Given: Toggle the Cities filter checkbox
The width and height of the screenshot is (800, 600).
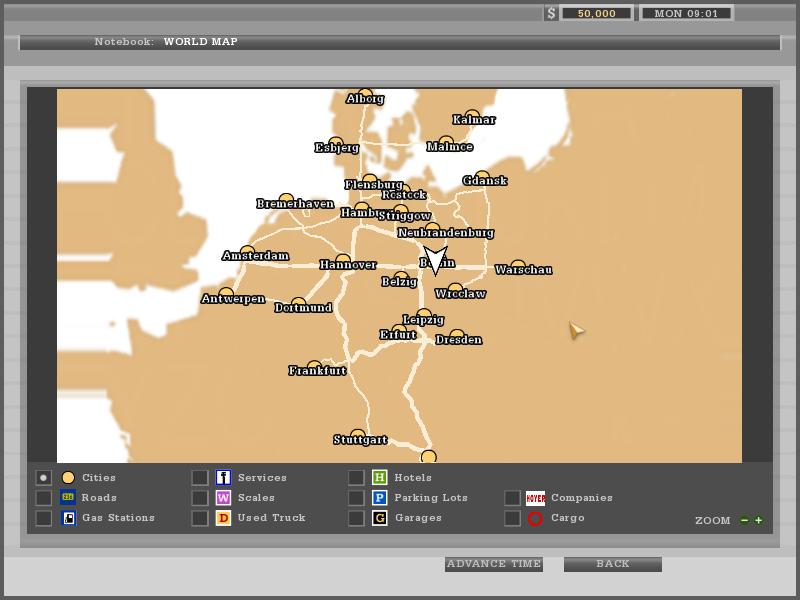Looking at the screenshot, I should (43, 478).
